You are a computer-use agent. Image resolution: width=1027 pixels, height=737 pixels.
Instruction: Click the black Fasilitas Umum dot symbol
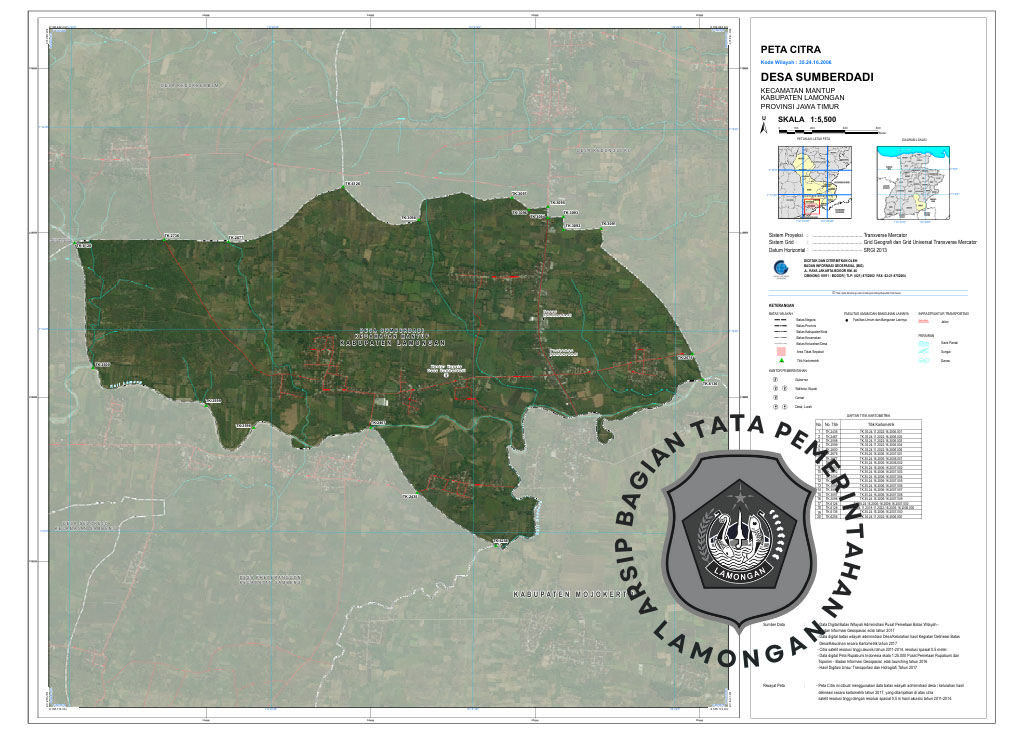click(x=849, y=320)
